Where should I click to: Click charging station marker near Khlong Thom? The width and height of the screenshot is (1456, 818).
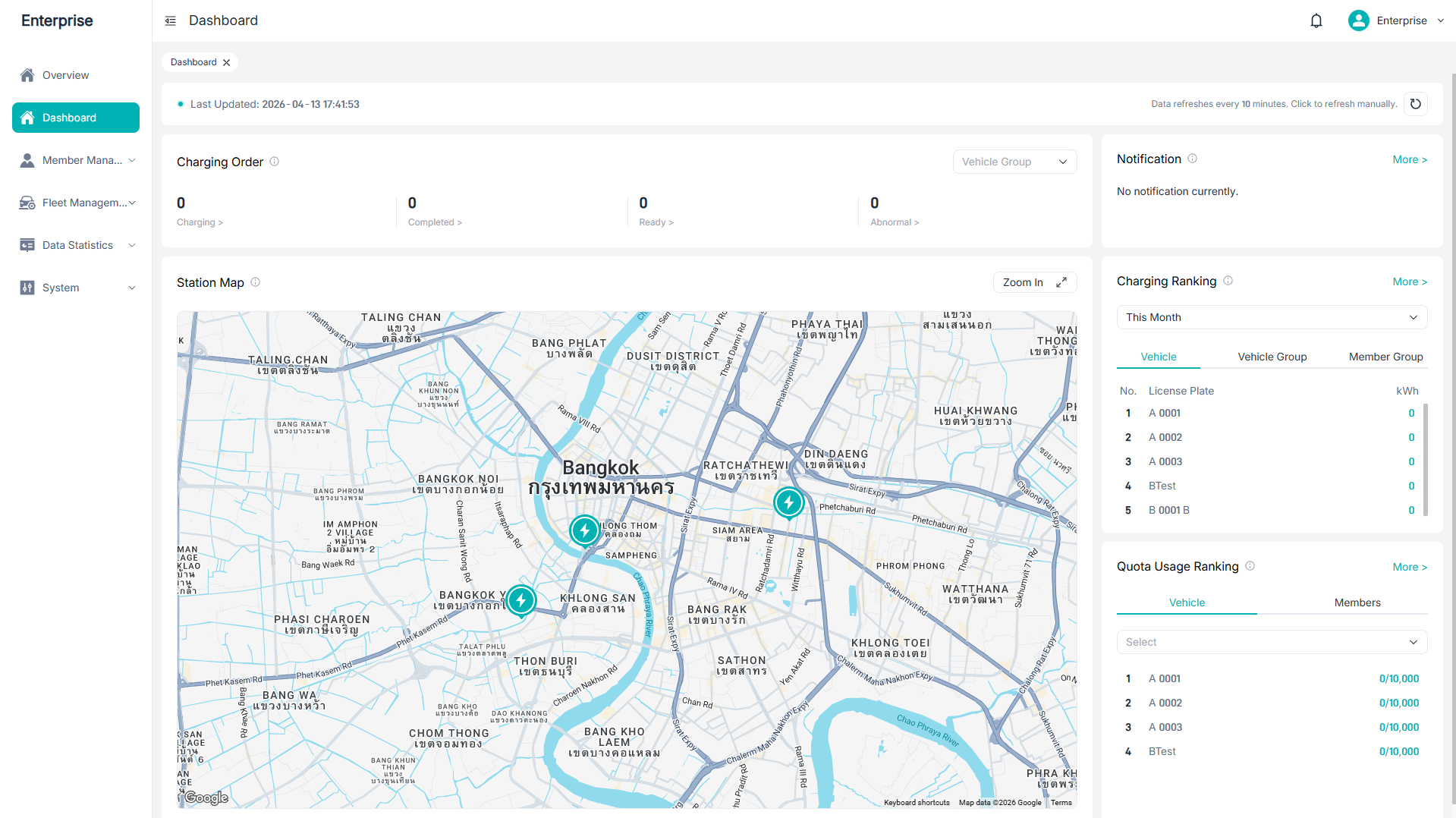tap(585, 530)
